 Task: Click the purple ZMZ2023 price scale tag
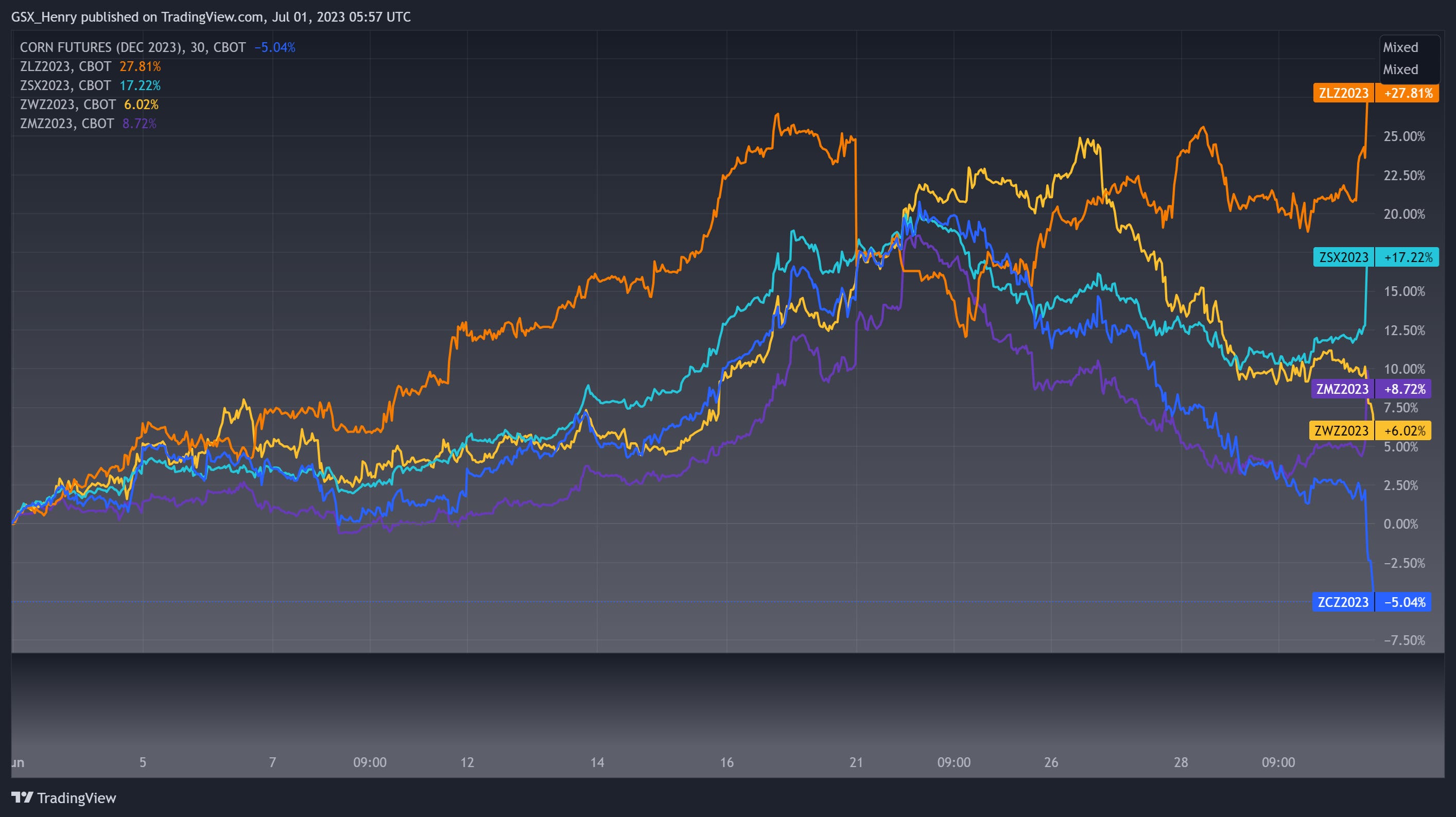[x=1342, y=389]
